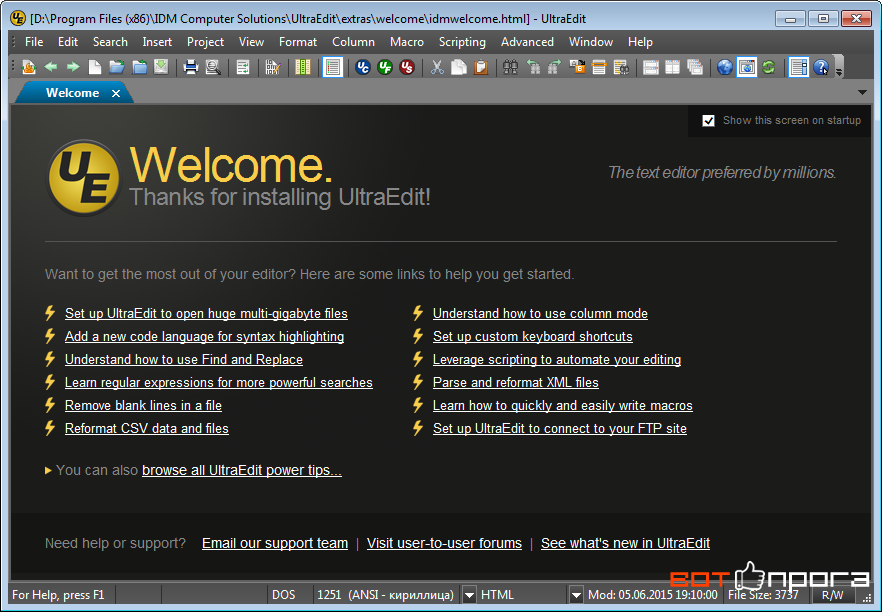Open the Macro menu

point(407,42)
